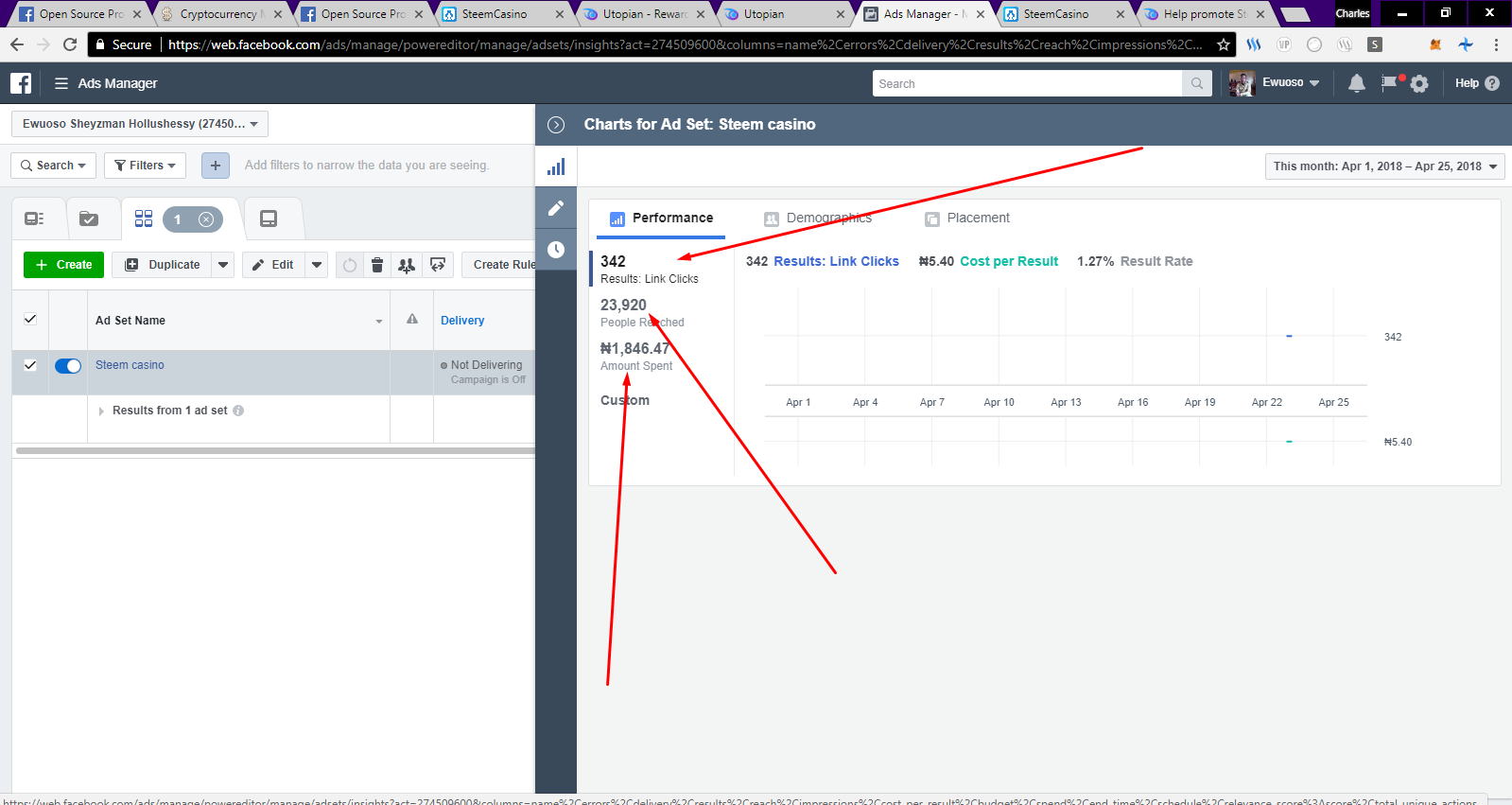Go back with the browser back arrow
Image resolution: width=1512 pixels, height=805 pixels.
[x=17, y=44]
